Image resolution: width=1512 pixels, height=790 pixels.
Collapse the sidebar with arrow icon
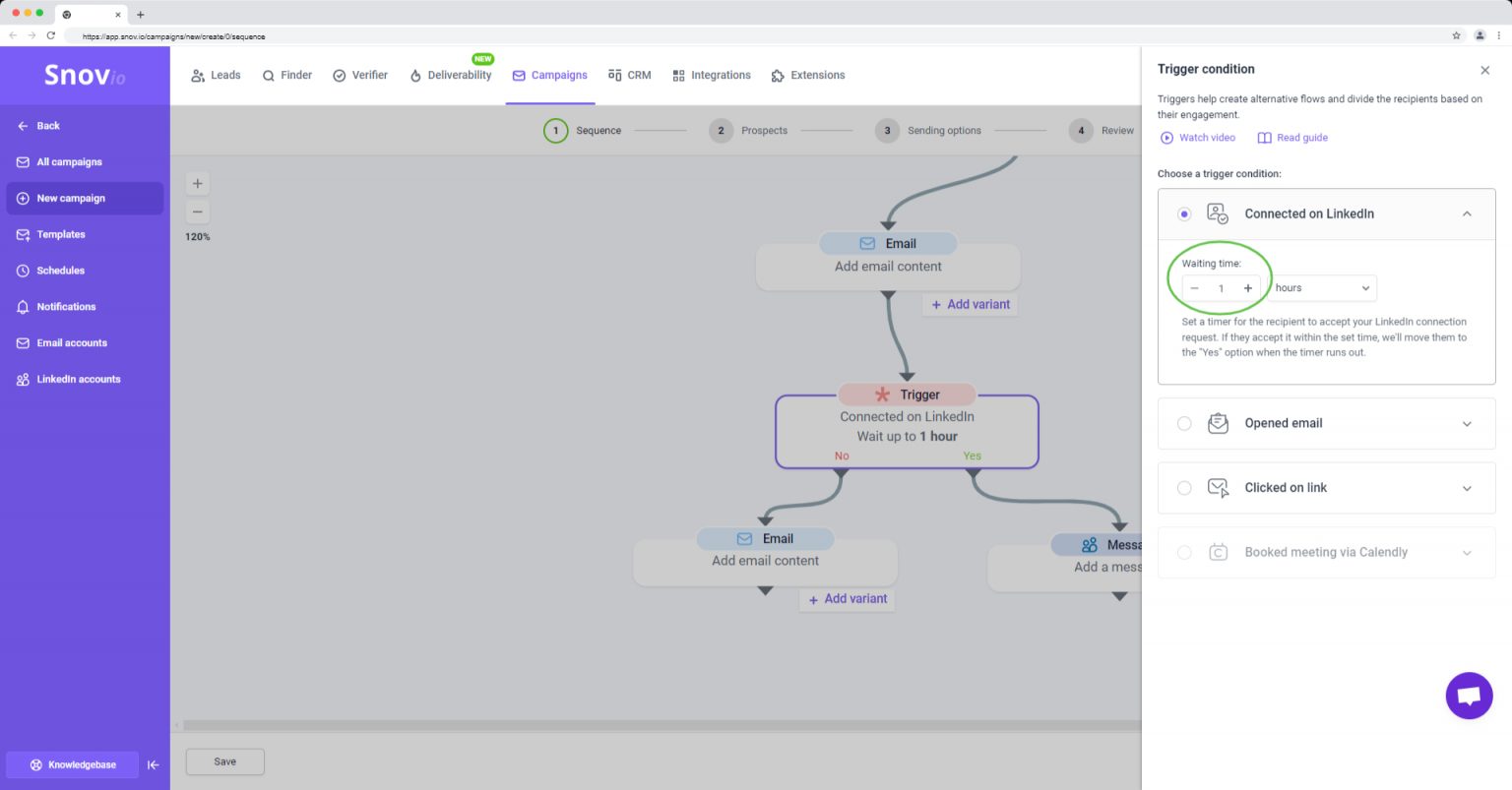pos(154,764)
